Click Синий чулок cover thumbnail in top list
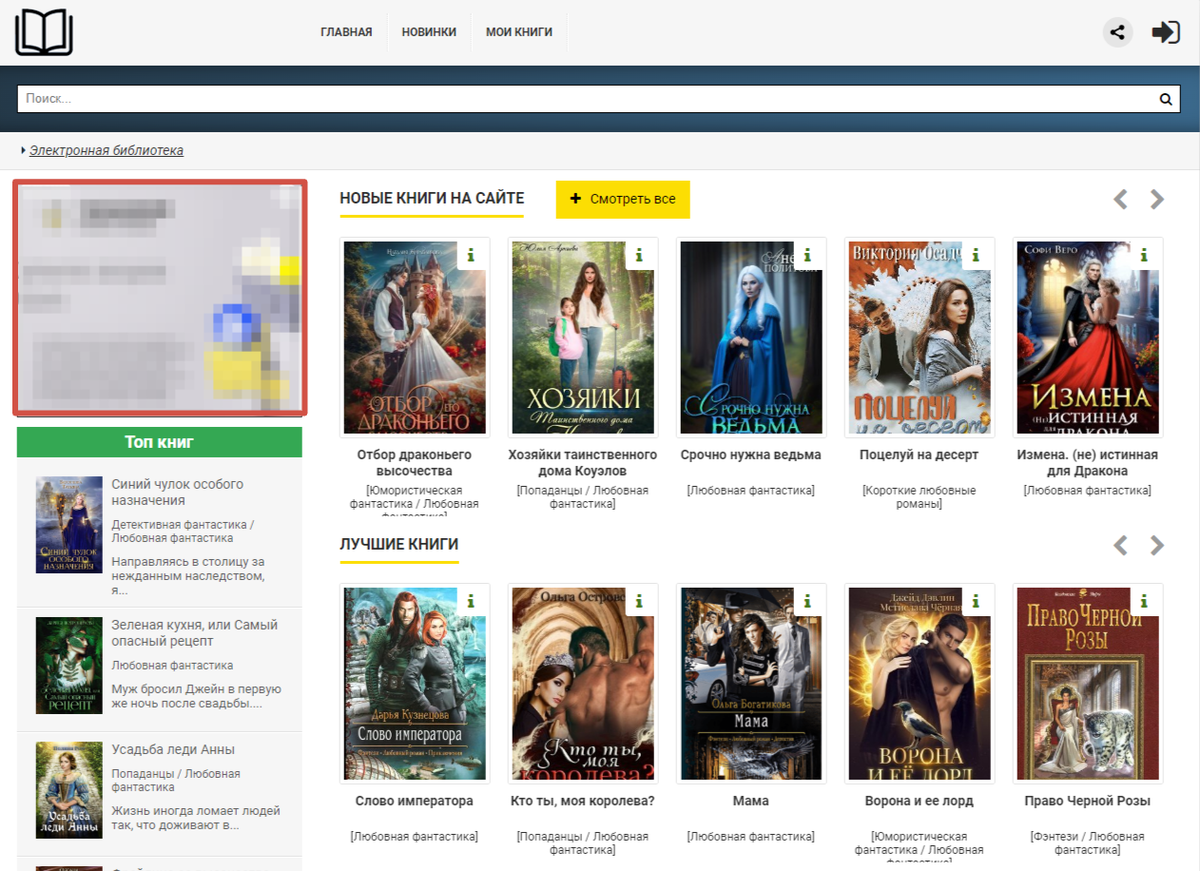Screen dimensions: 1200x871 [x=69, y=524]
